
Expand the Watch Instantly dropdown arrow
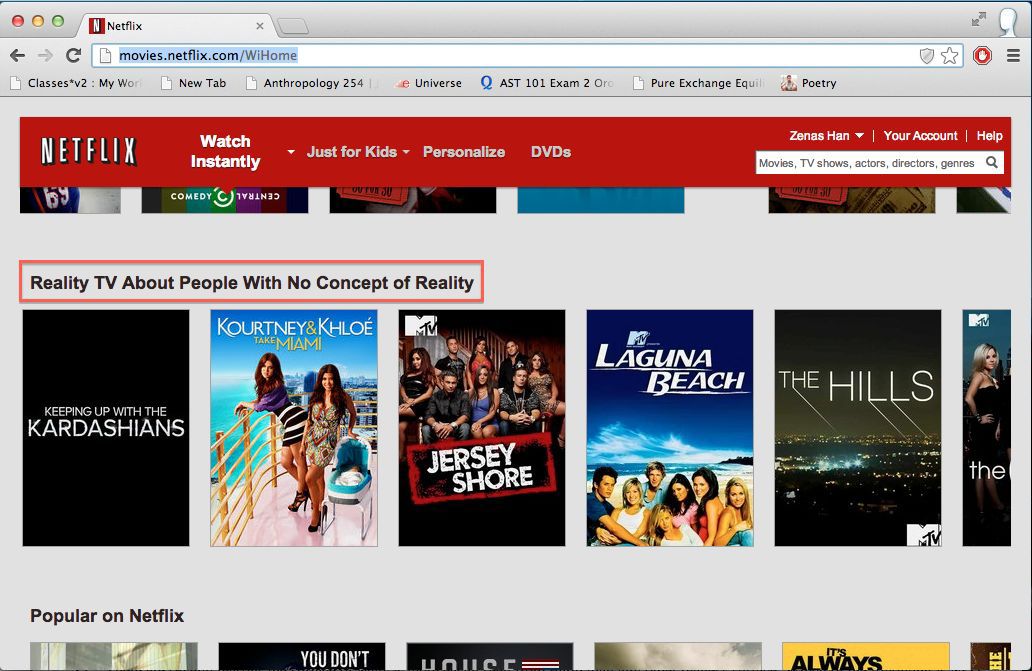(291, 153)
